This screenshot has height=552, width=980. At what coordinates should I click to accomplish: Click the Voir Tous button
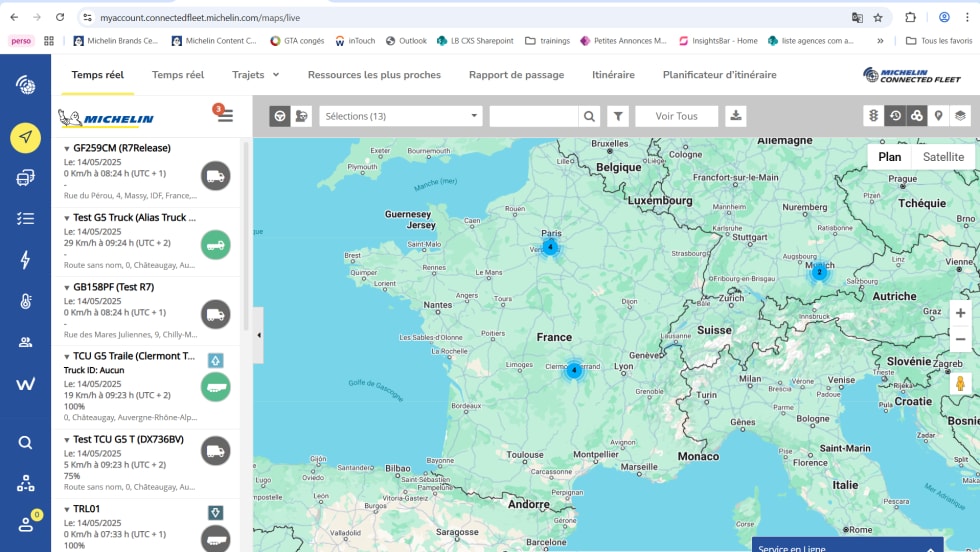tap(676, 116)
